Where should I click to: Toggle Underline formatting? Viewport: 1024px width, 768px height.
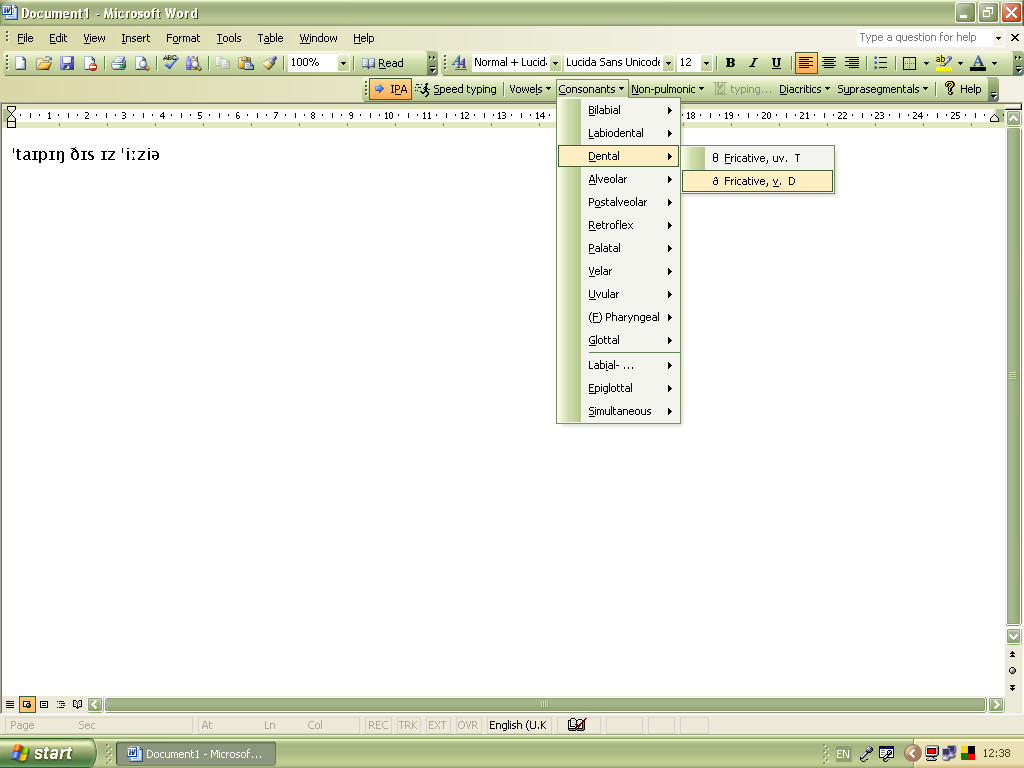coord(776,62)
